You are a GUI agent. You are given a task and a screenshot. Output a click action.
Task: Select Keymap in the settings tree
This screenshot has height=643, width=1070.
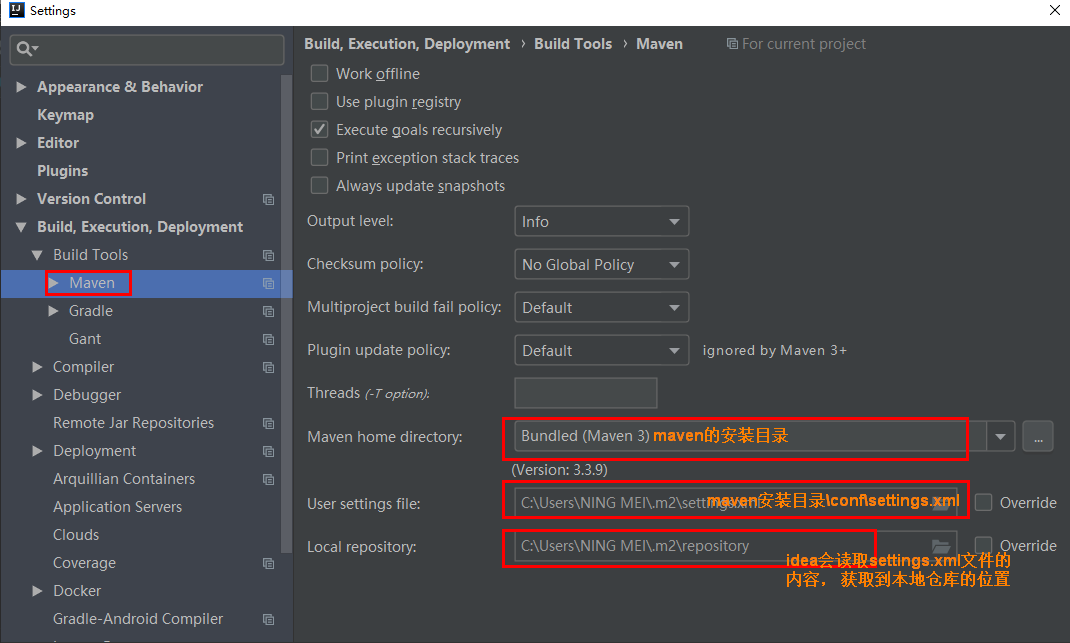[x=65, y=115]
